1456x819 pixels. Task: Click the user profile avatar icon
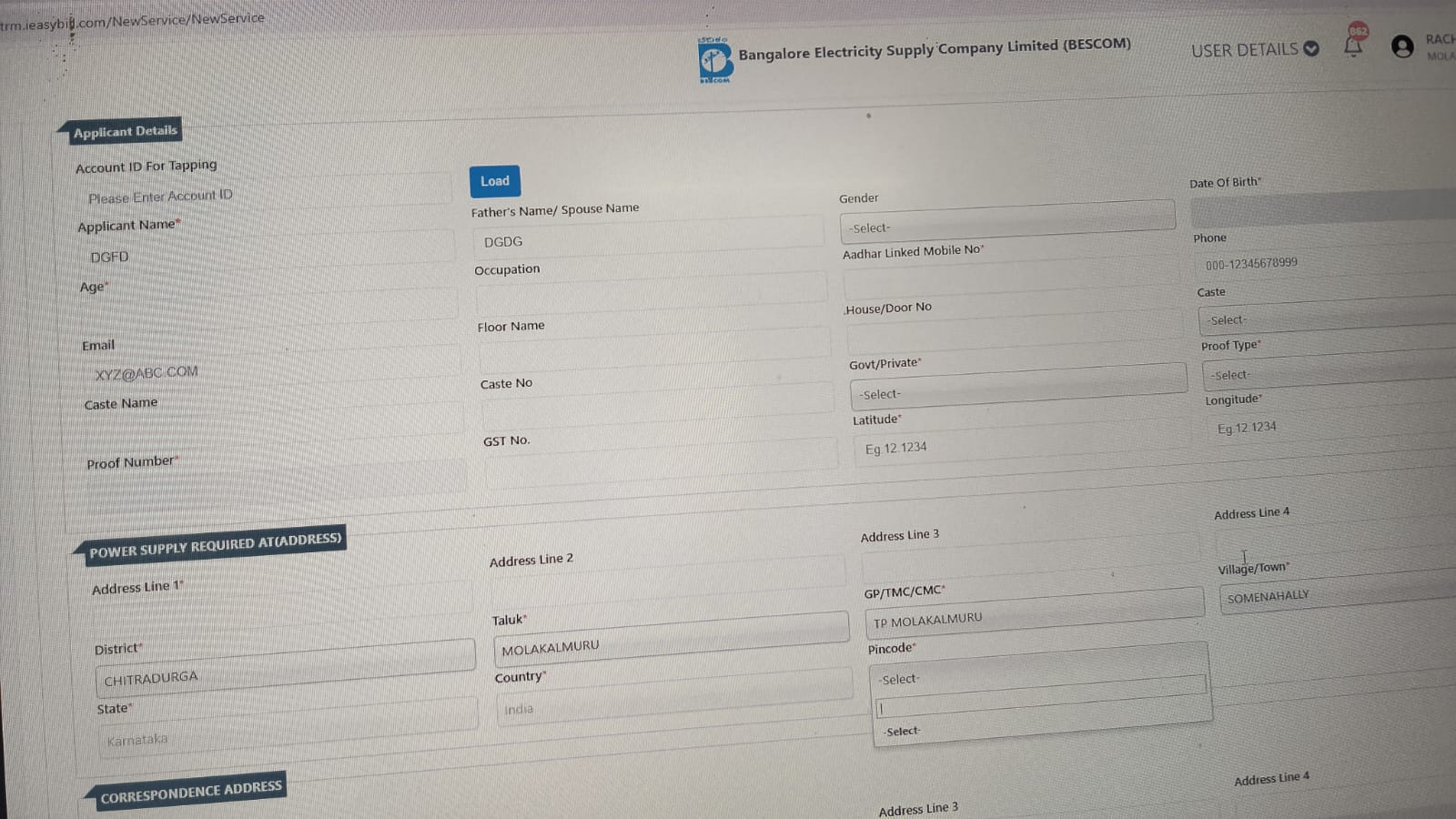tap(1402, 46)
